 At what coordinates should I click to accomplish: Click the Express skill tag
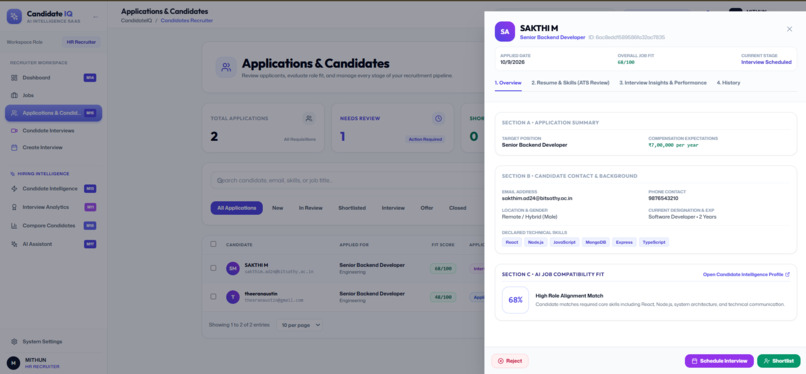pyautogui.click(x=625, y=242)
